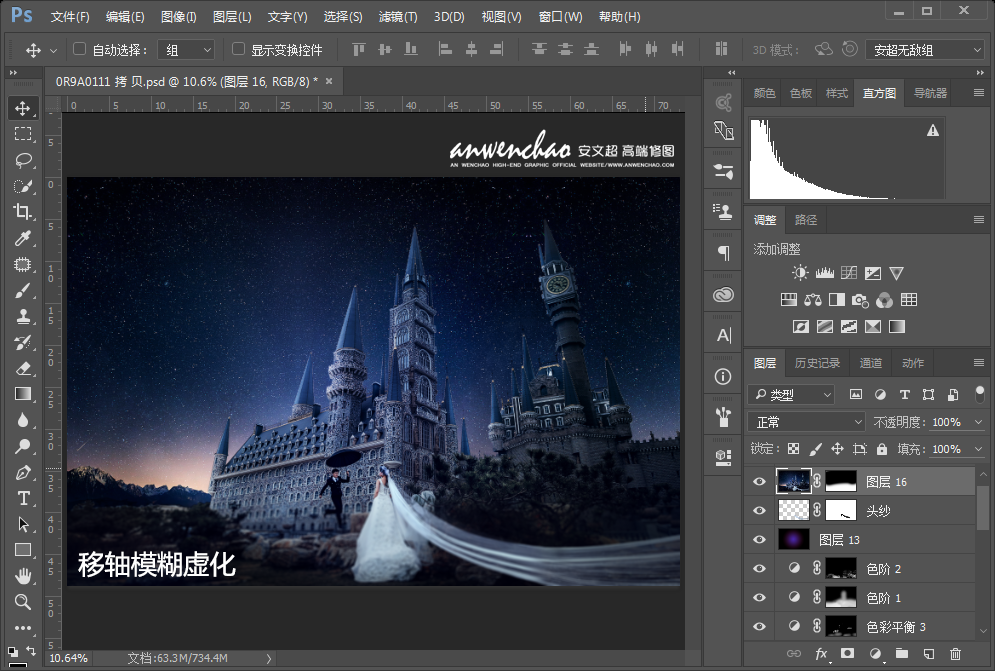995x671 pixels.
Task: Select the Move tool in toolbox
Action: tap(23, 108)
